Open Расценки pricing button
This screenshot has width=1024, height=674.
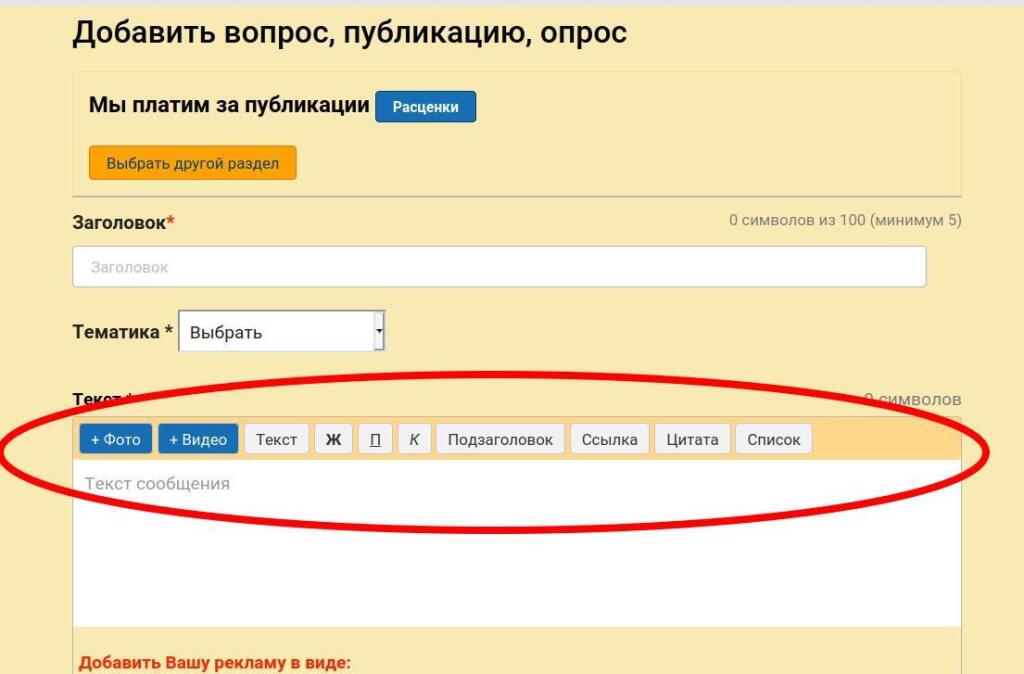click(425, 107)
